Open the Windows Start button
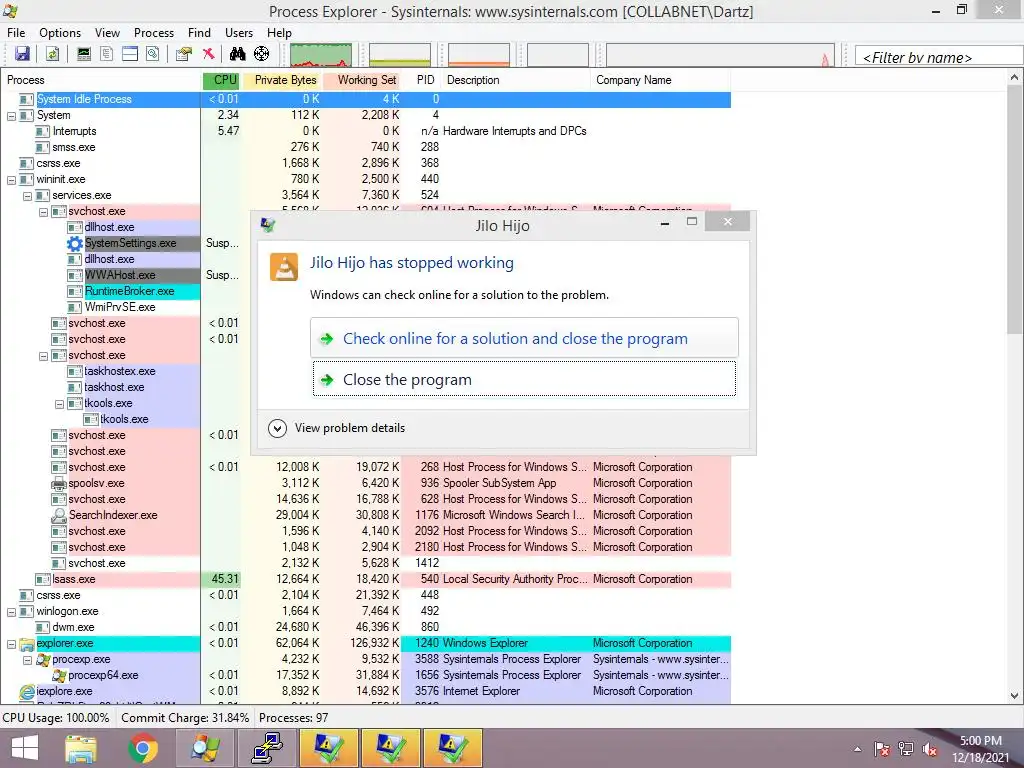Viewport: 1024px width, 768px height. [25, 748]
